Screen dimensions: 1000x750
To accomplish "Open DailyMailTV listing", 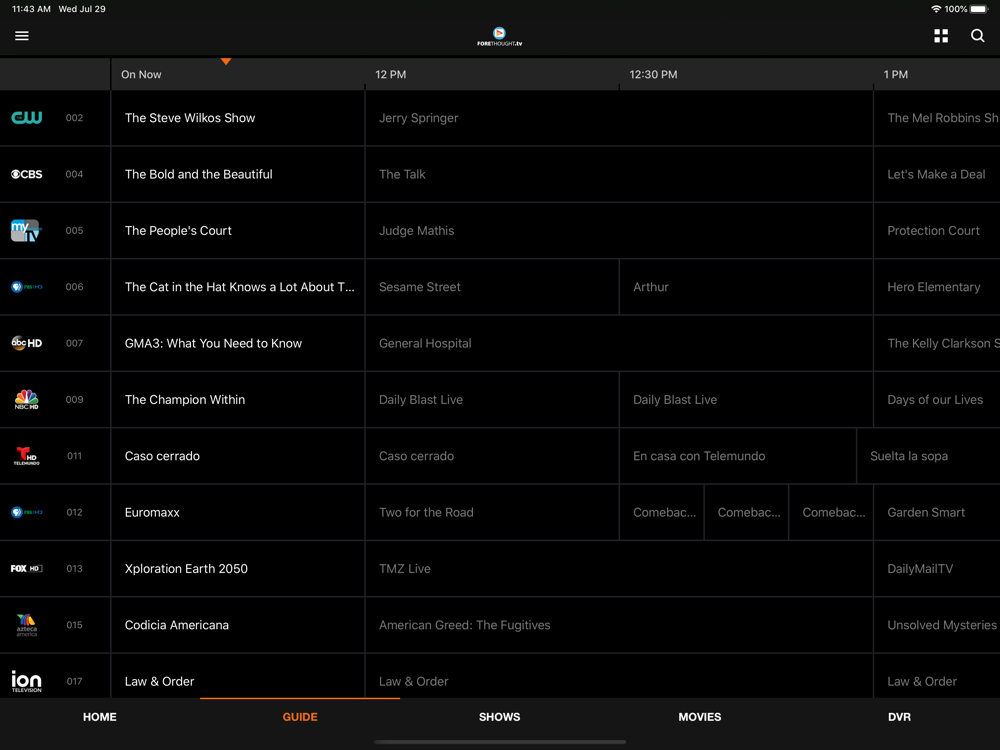I will (937, 569).
